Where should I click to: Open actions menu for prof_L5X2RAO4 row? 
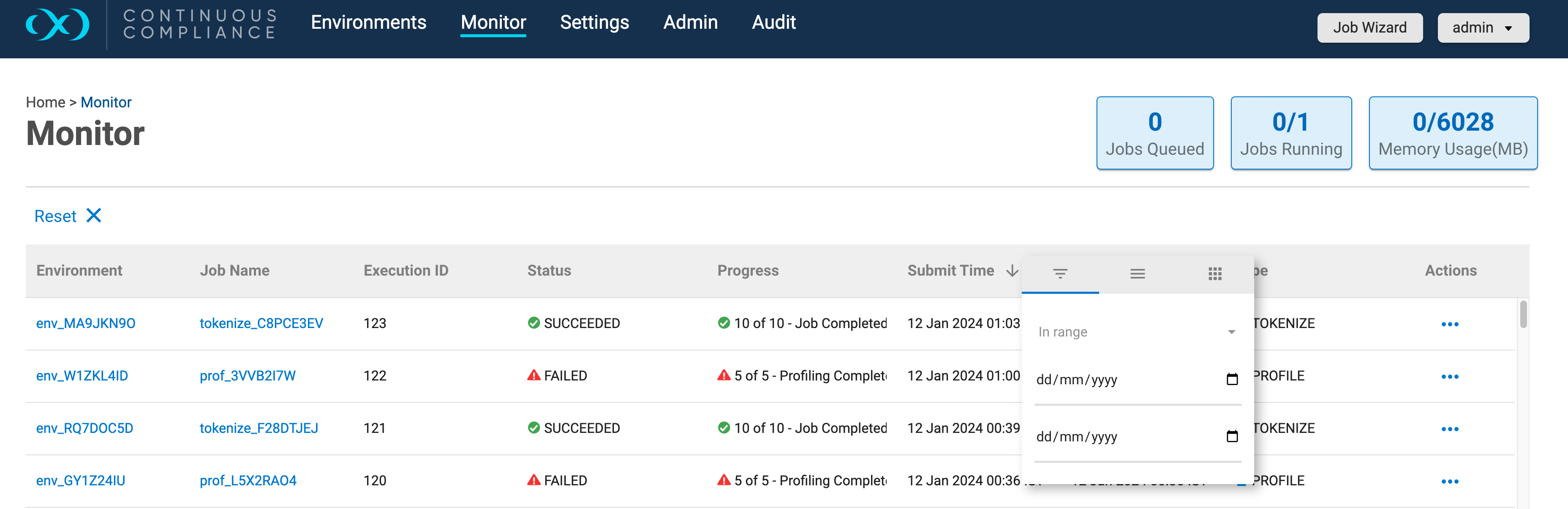coord(1449,481)
